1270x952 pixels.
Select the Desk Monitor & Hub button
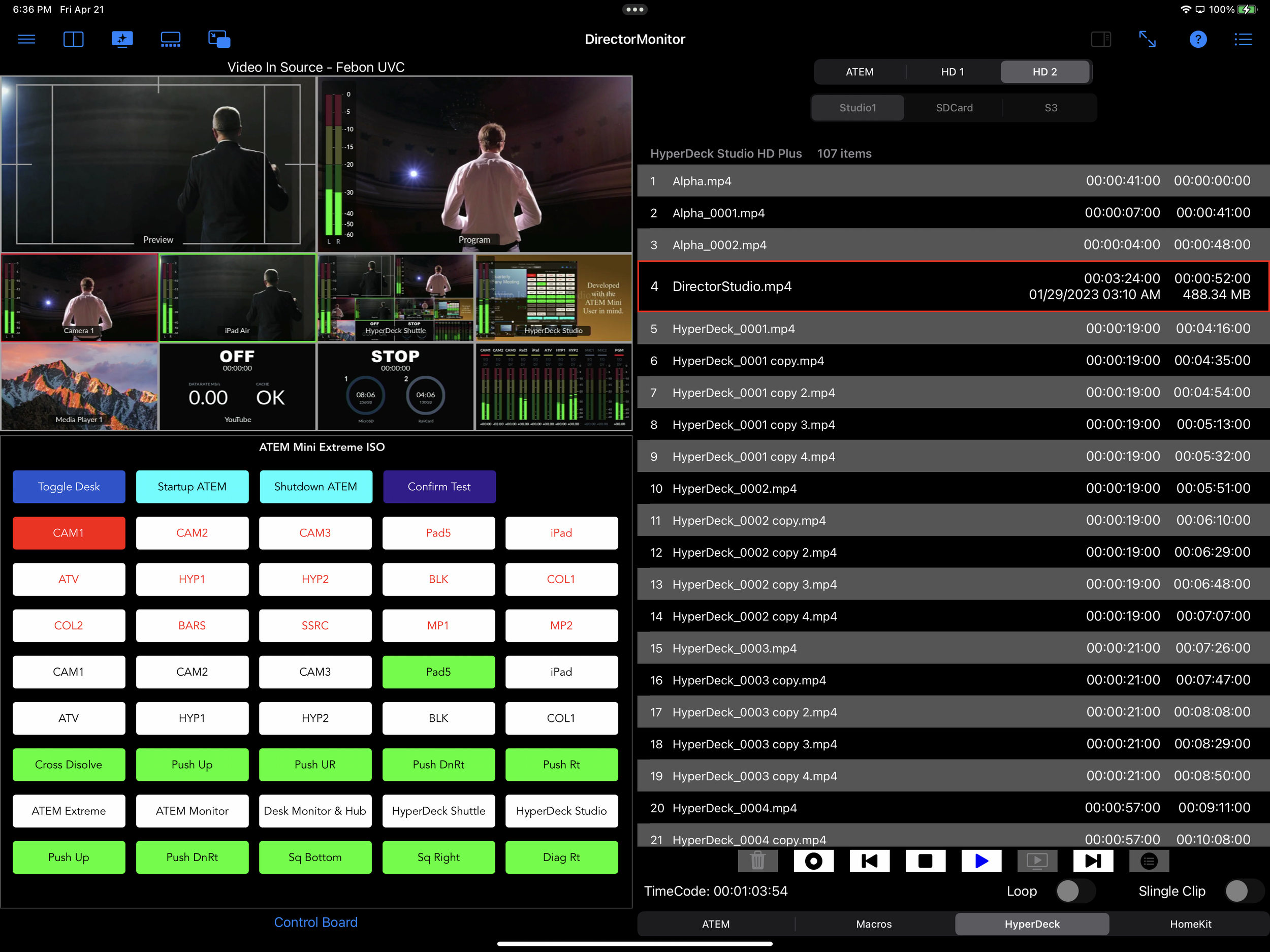point(315,811)
